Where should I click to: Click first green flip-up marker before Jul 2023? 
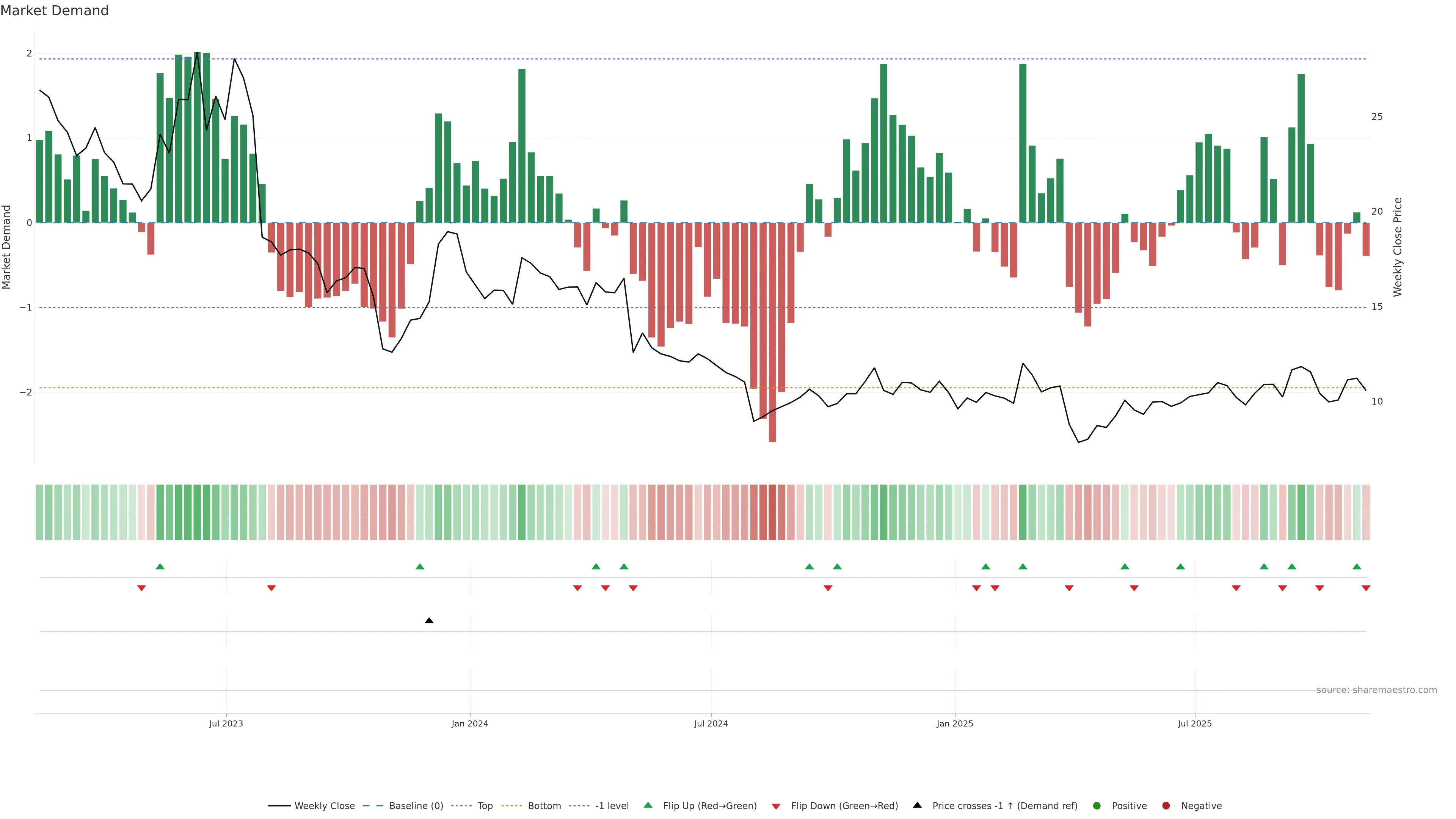pos(160,566)
